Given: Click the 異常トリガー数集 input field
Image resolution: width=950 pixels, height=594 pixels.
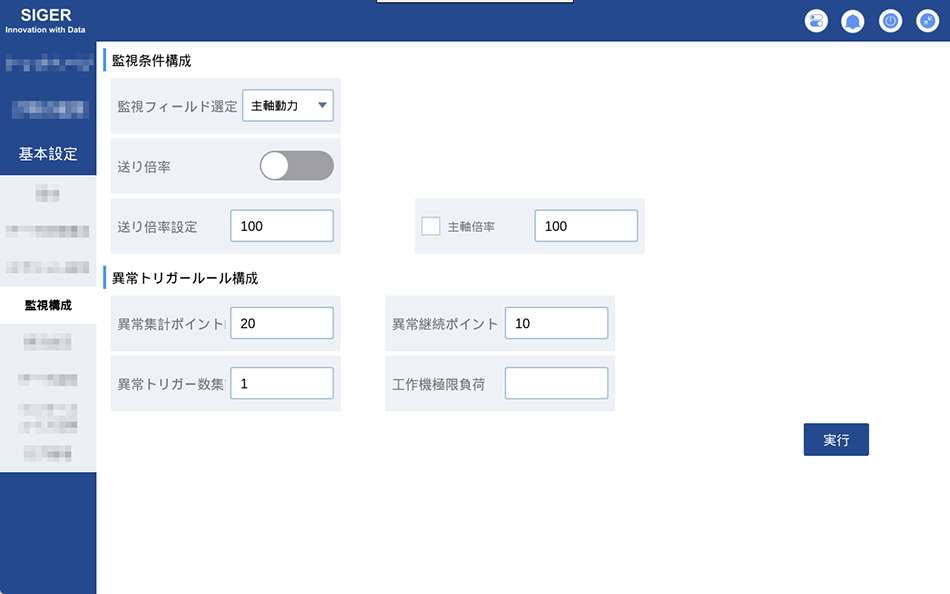Looking at the screenshot, I should coord(282,383).
